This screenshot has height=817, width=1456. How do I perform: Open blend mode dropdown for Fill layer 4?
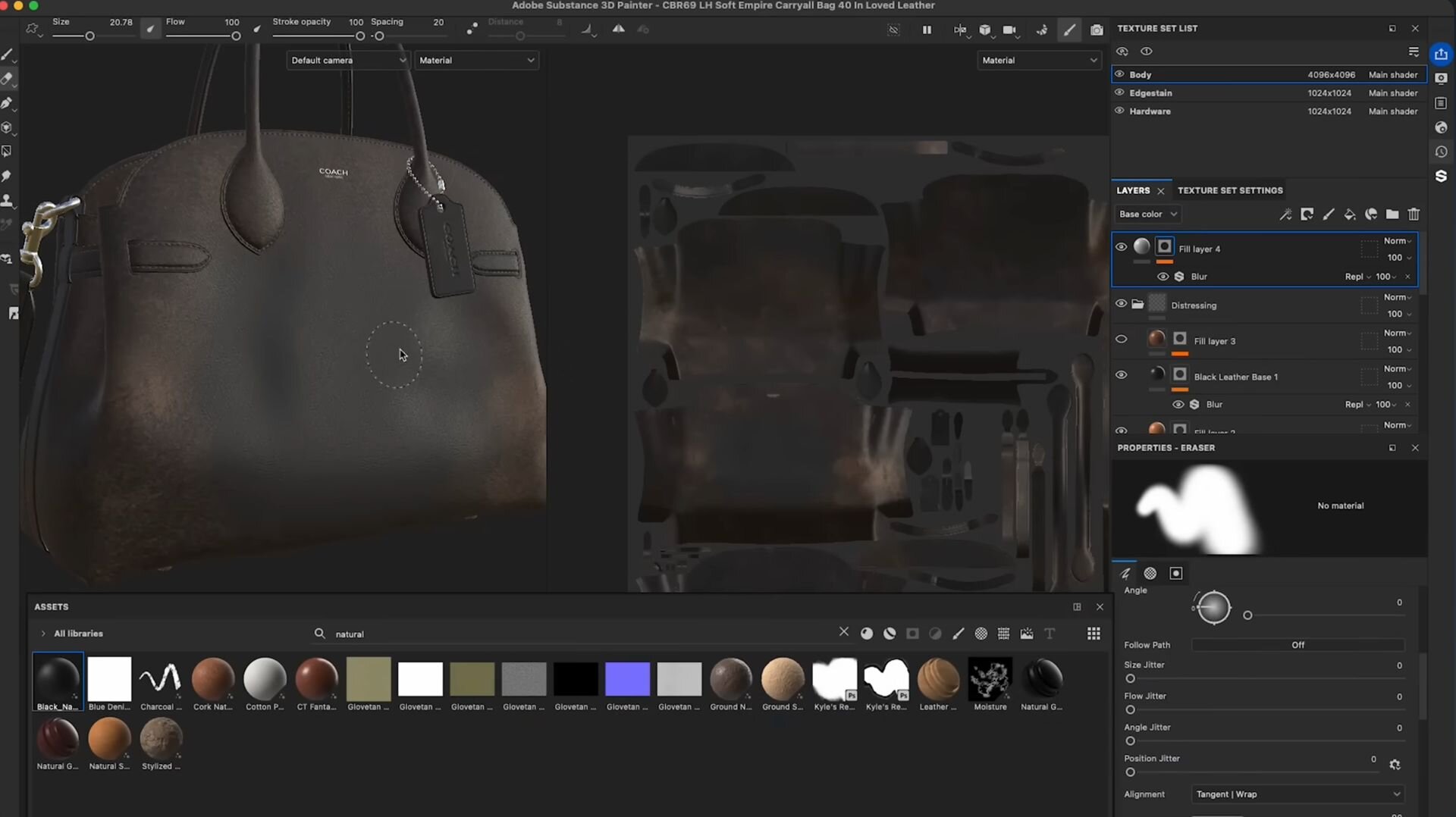tap(1397, 241)
